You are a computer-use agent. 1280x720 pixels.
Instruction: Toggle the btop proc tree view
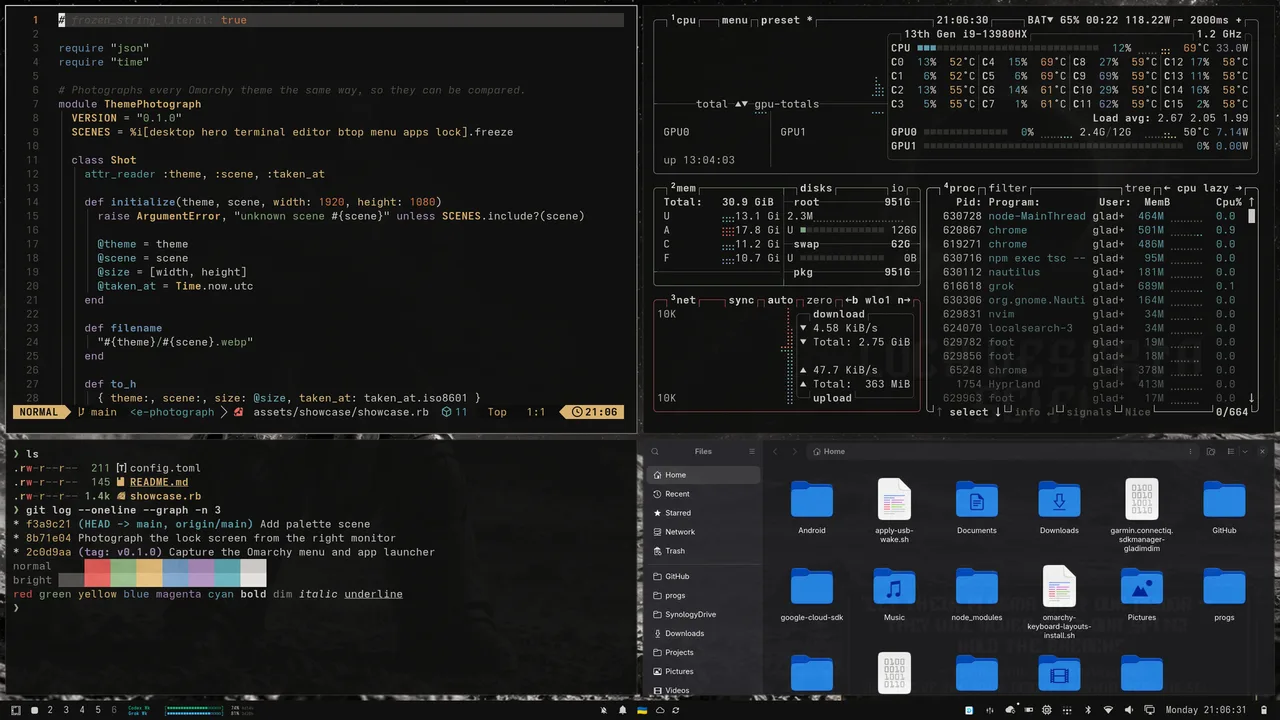[x=1137, y=188]
